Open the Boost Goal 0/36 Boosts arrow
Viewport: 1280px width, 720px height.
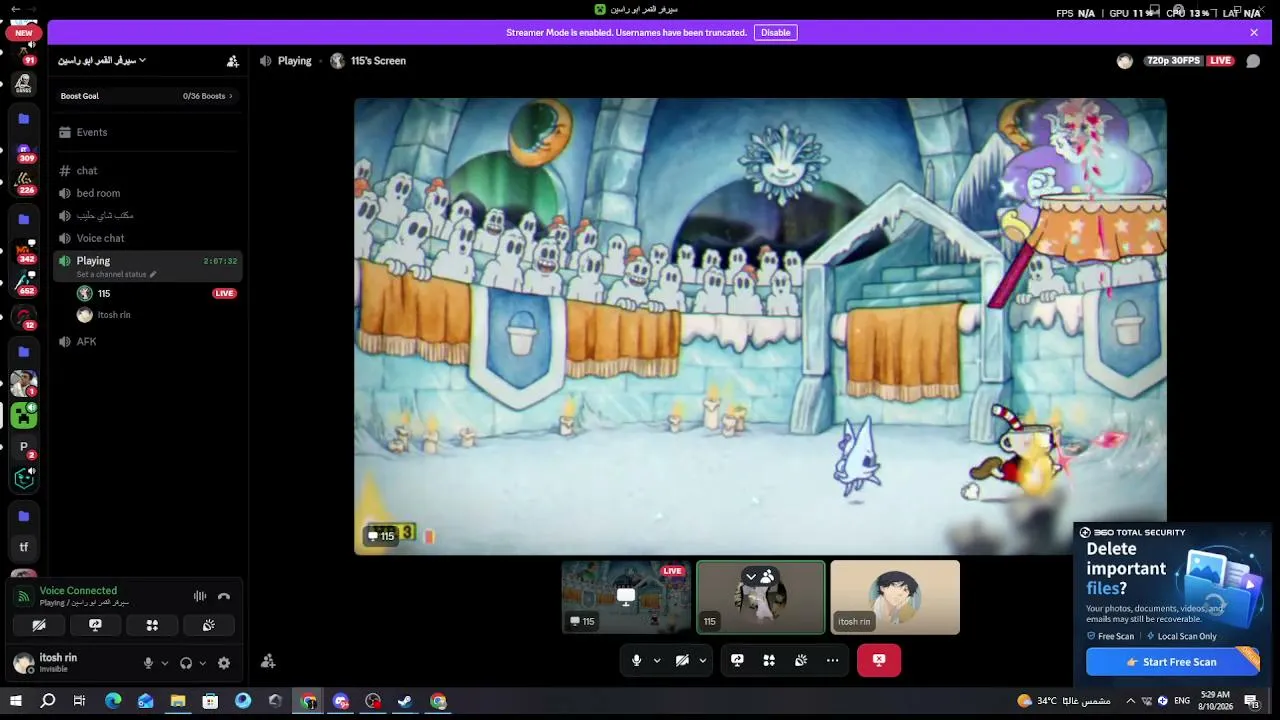pos(231,96)
